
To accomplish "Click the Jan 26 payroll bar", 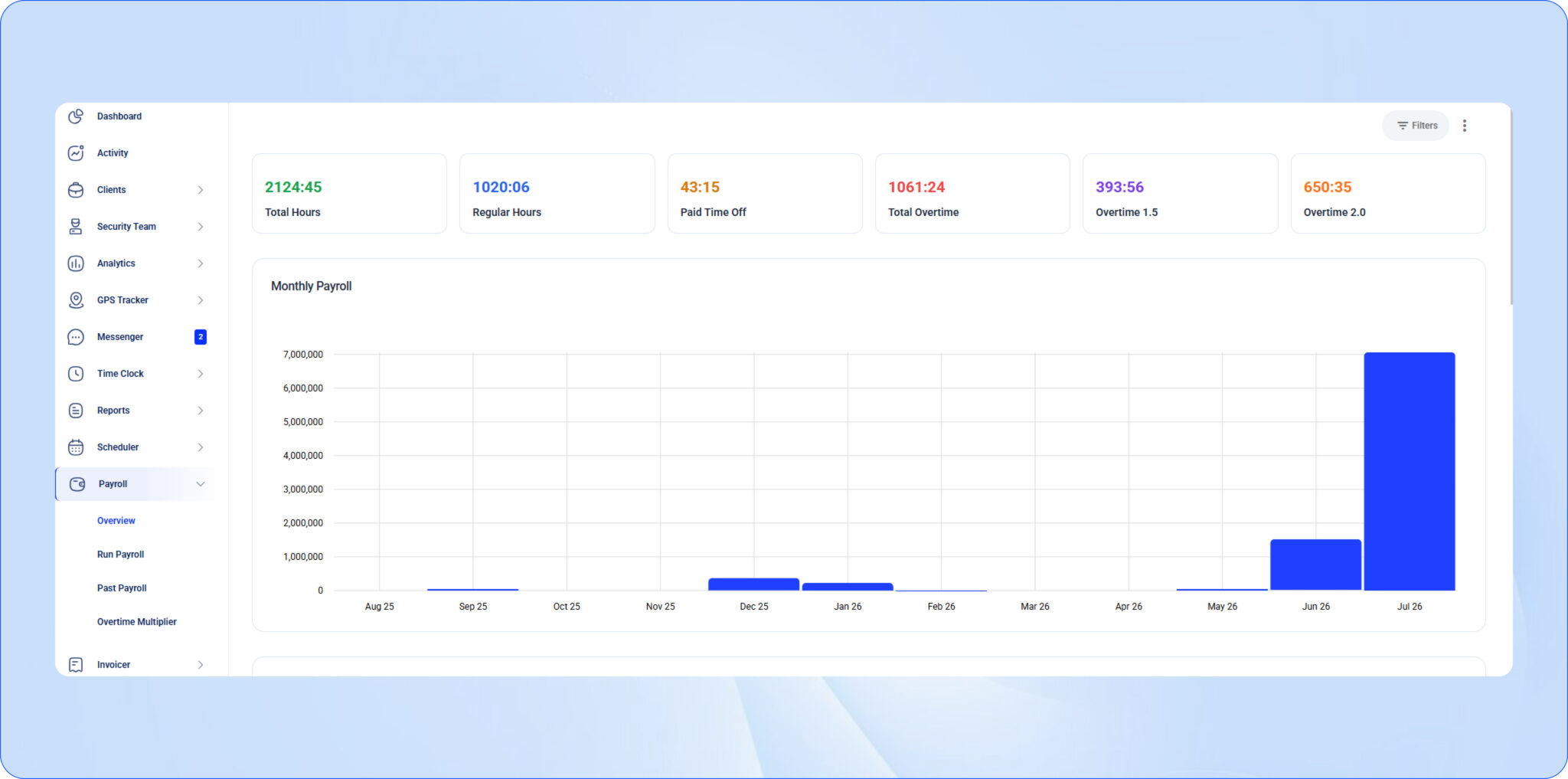I will [x=848, y=587].
